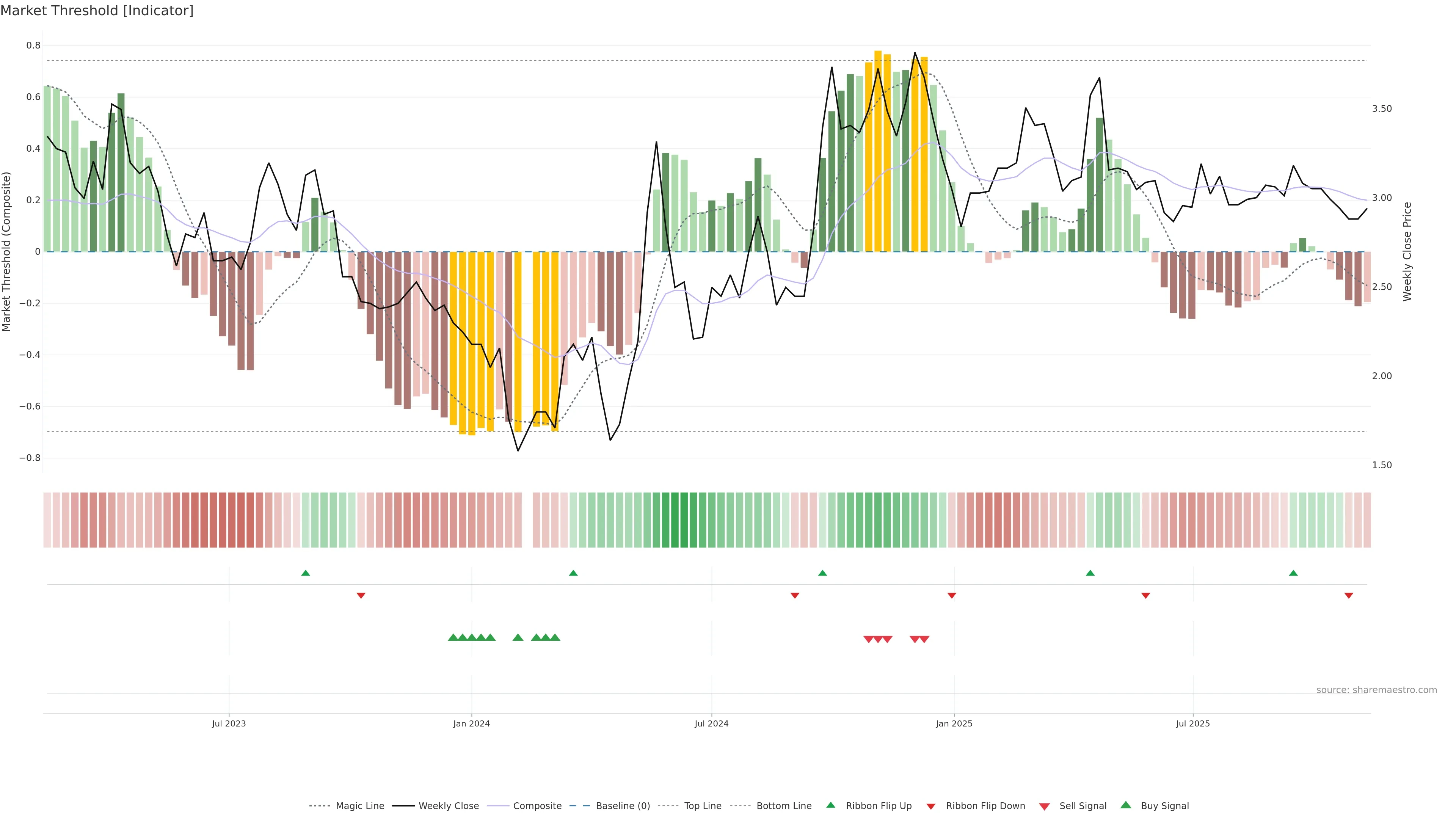Click the isolated buy signal triangle in early 2024
Screen dimensions: 1456x819
[x=518, y=637]
